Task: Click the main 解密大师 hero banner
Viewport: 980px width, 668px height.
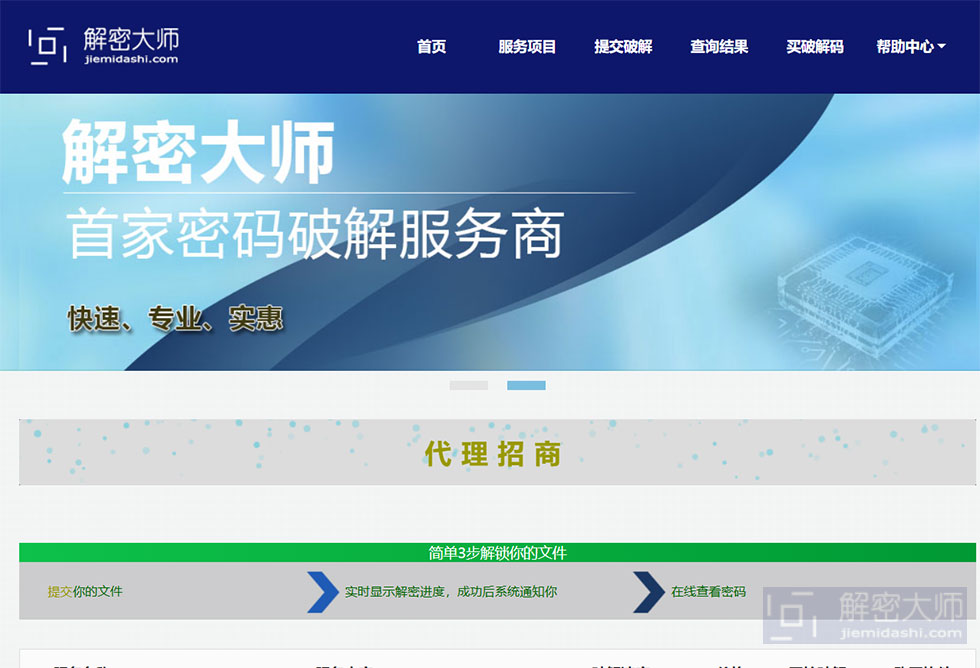Action: pyautogui.click(x=490, y=232)
